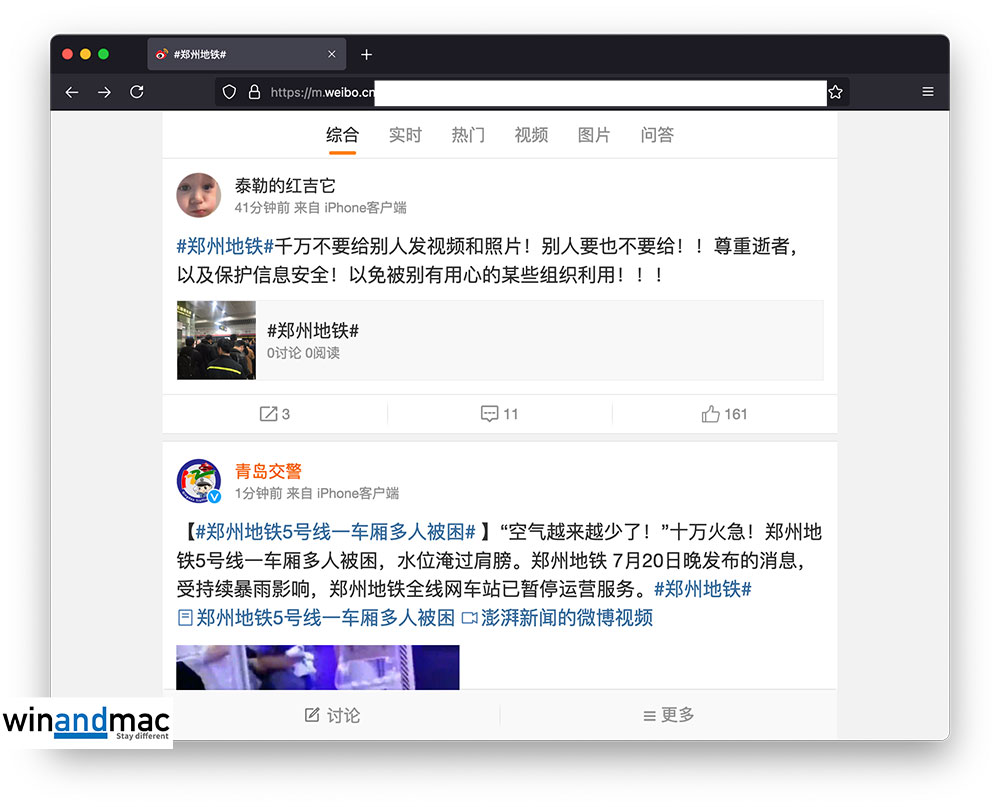Reload the page with refresh icon
Viewport: 1000px width, 807px height.
coord(137,92)
